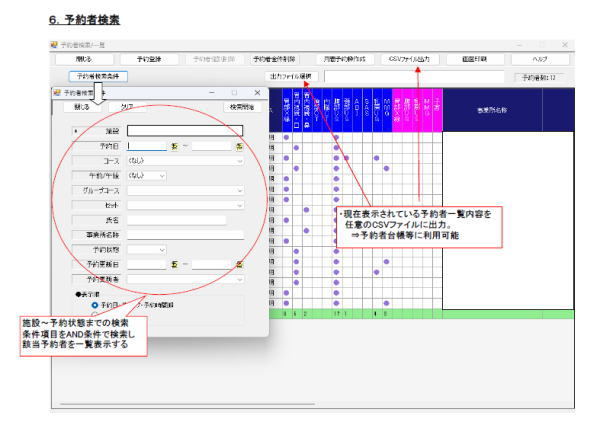The image size is (600, 422).
Task: Expand the 予約状態 dropdown
Action: 162,250
